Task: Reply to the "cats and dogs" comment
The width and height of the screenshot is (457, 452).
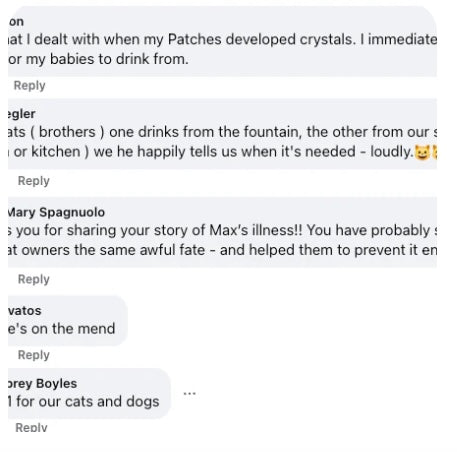Action: [31, 427]
